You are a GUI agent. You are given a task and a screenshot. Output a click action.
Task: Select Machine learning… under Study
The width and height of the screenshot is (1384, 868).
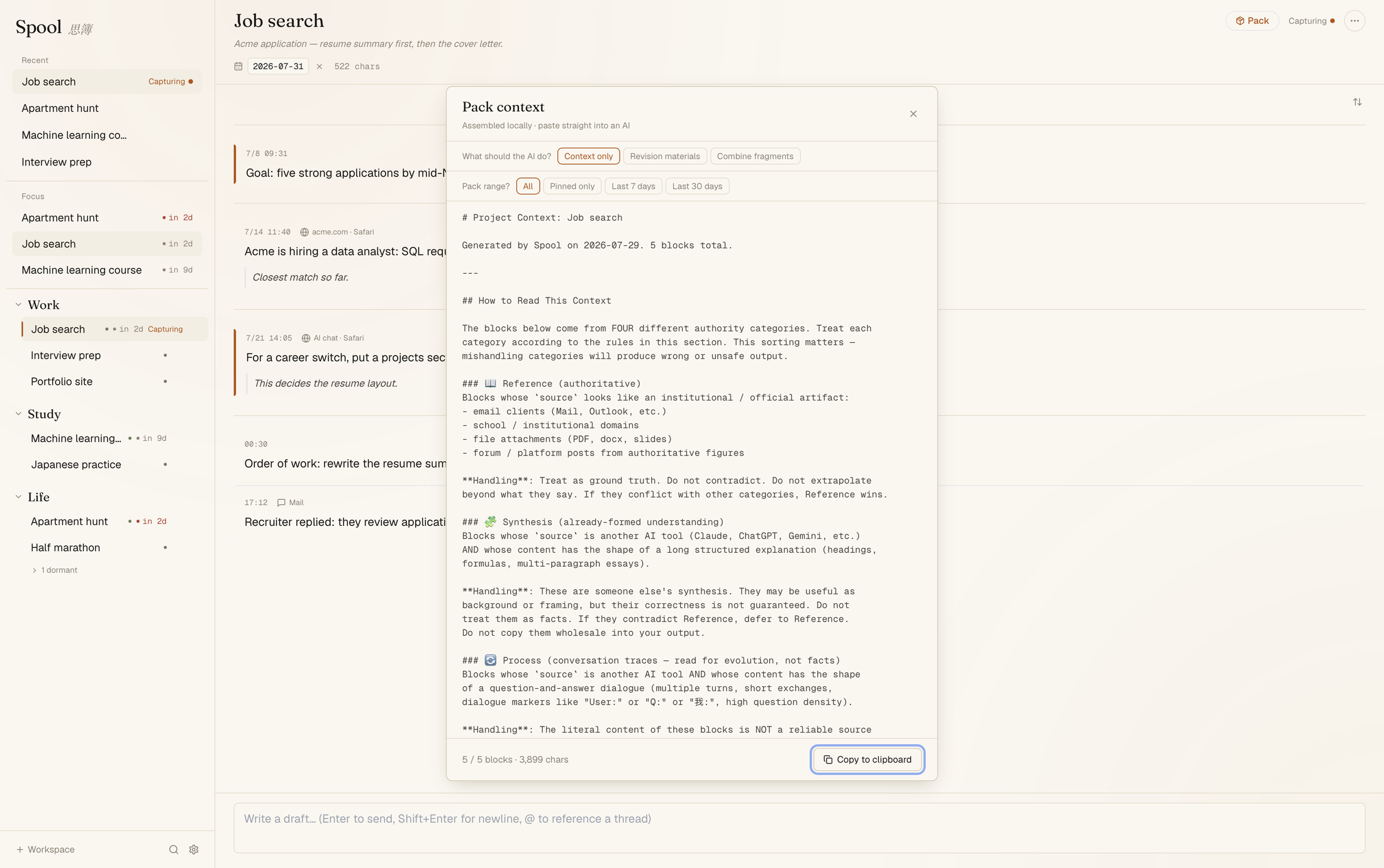point(114,438)
